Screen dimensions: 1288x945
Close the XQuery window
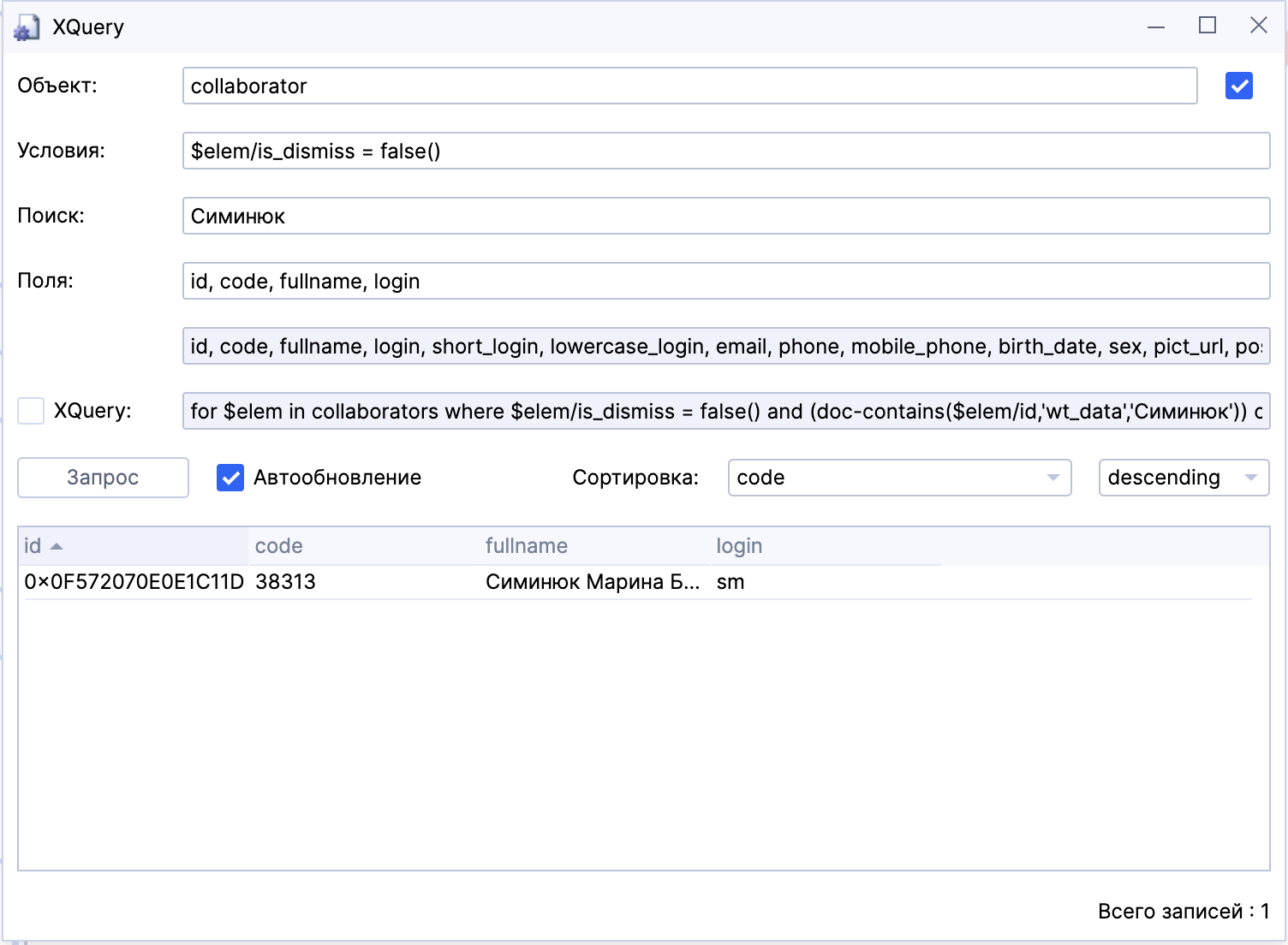click(1258, 26)
